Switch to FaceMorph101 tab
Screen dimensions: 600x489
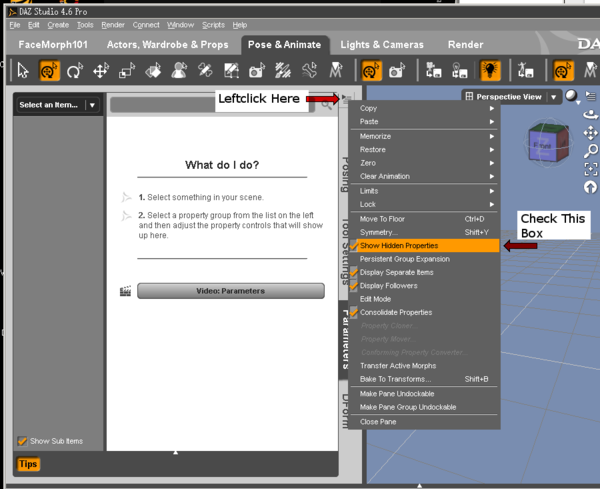[53, 45]
